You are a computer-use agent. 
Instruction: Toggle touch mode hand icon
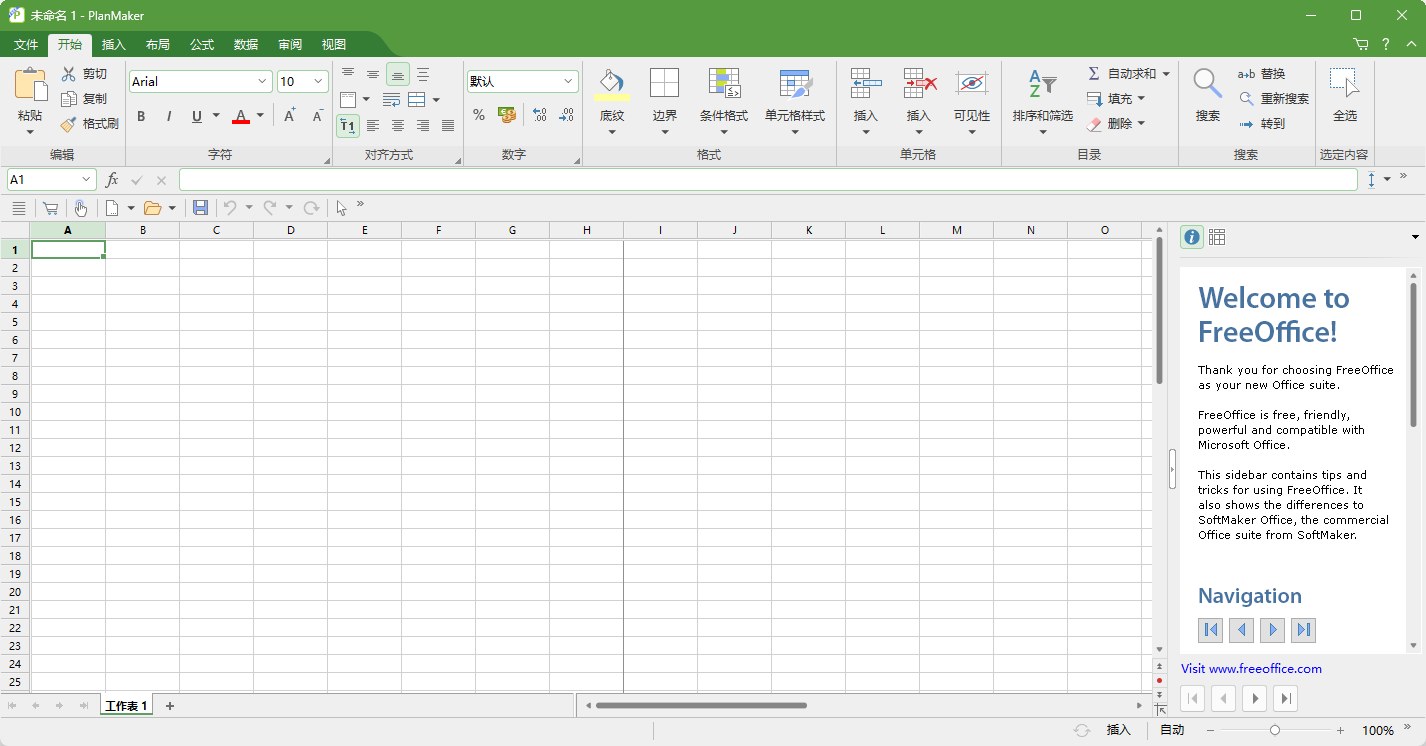coord(80,208)
